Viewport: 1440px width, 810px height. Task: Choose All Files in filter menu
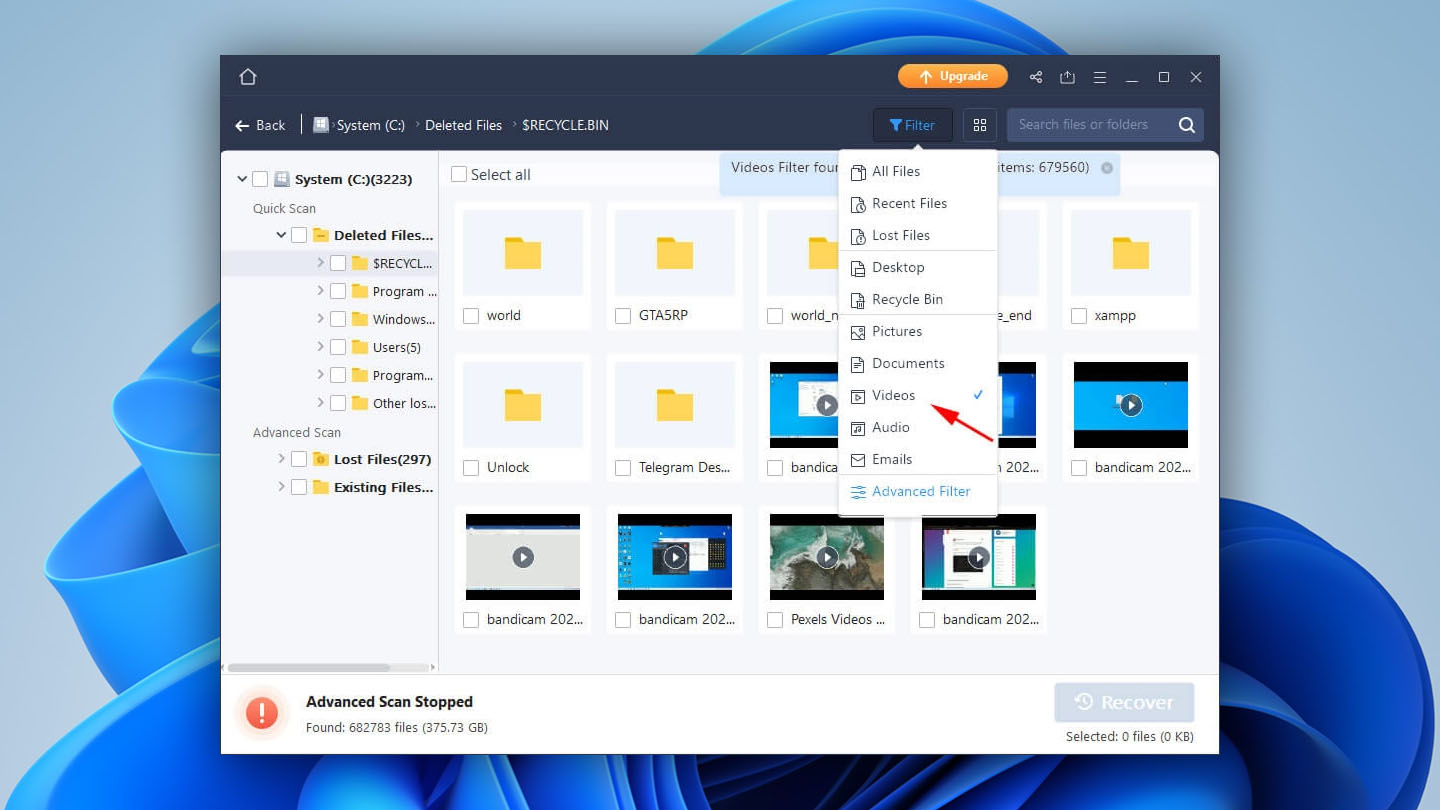coord(918,171)
